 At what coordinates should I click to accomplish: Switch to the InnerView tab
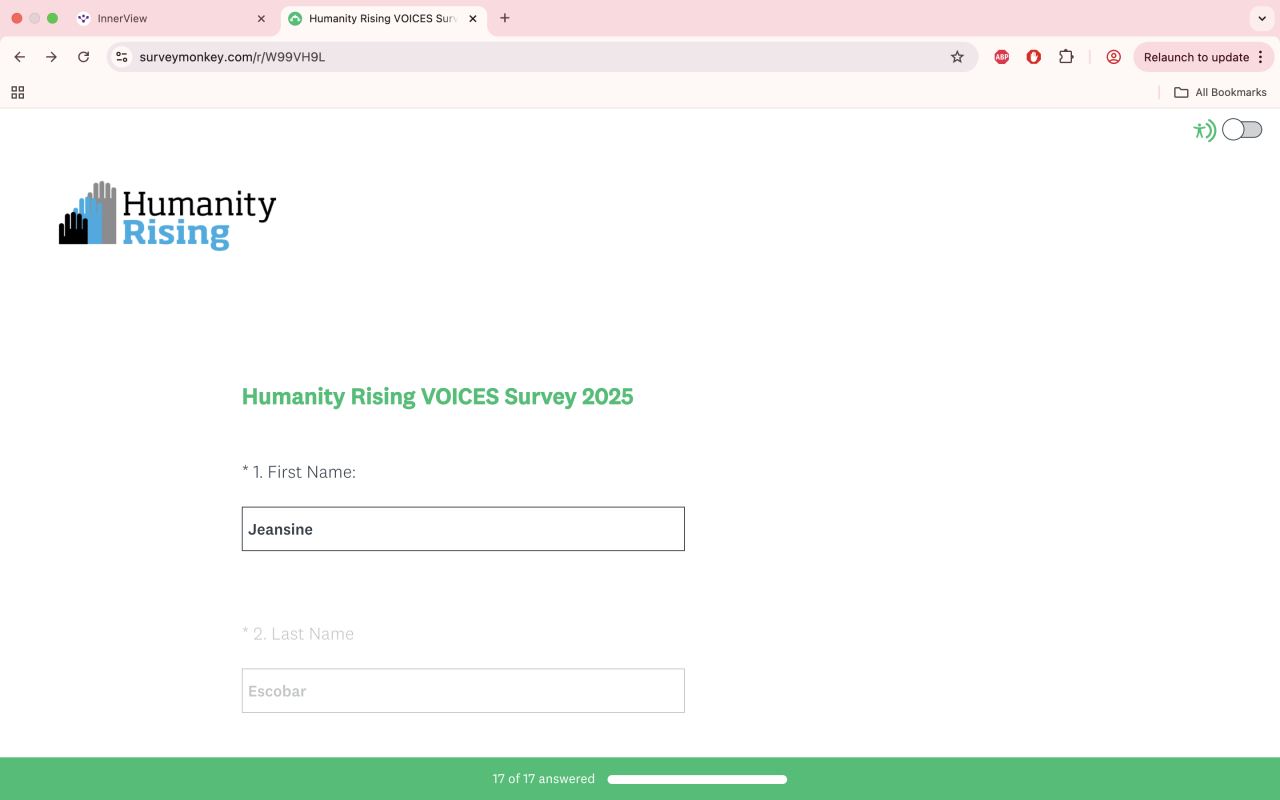[x=160, y=18]
